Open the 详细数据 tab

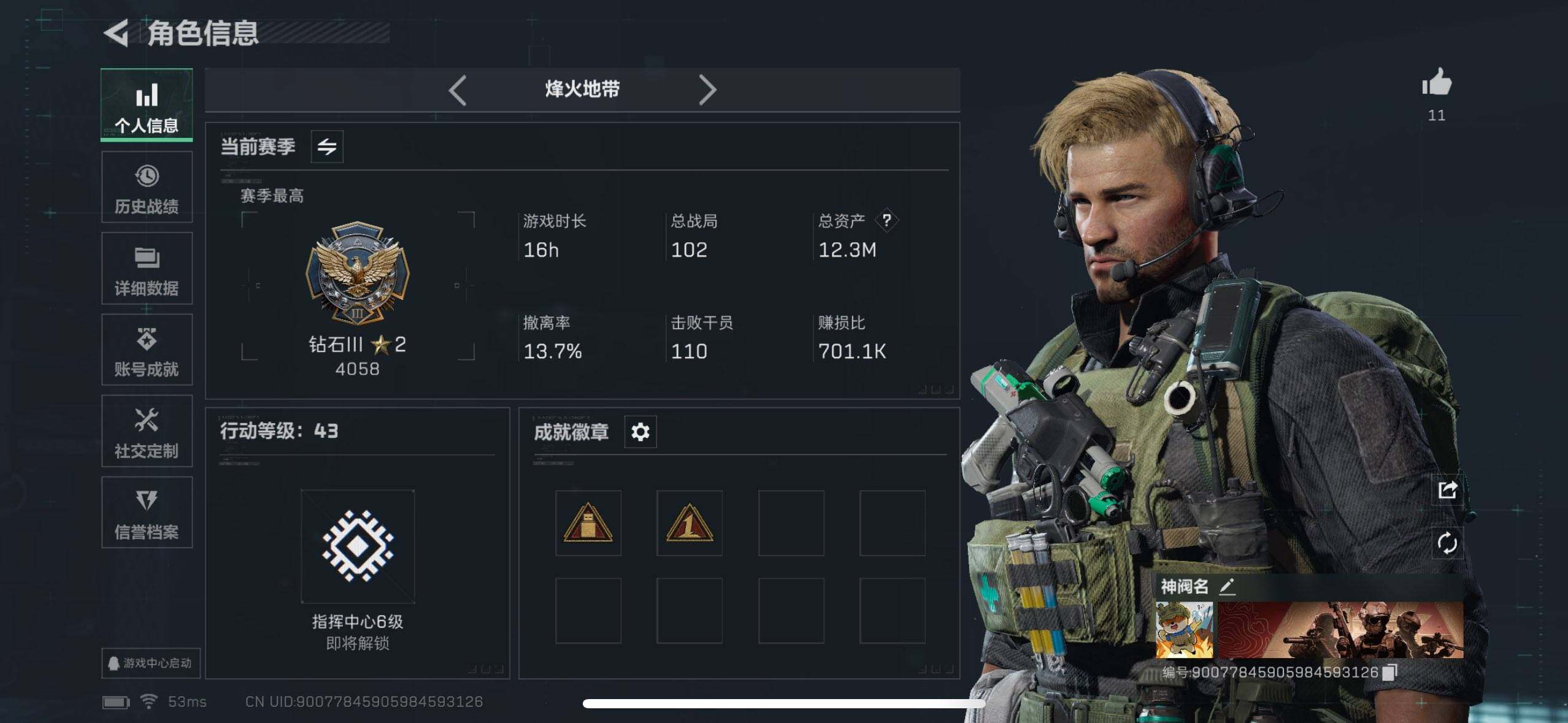click(147, 269)
